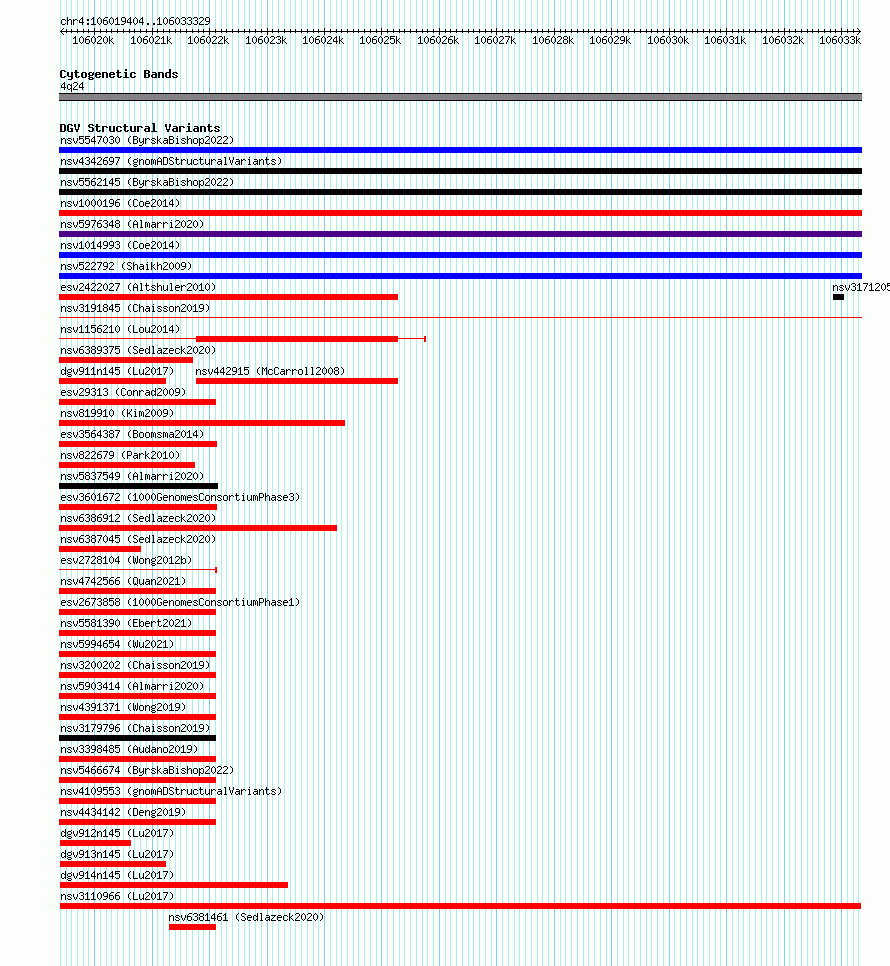The image size is (890, 966).
Task: Select the red nsv1000196 variant bar
Action: point(460,213)
